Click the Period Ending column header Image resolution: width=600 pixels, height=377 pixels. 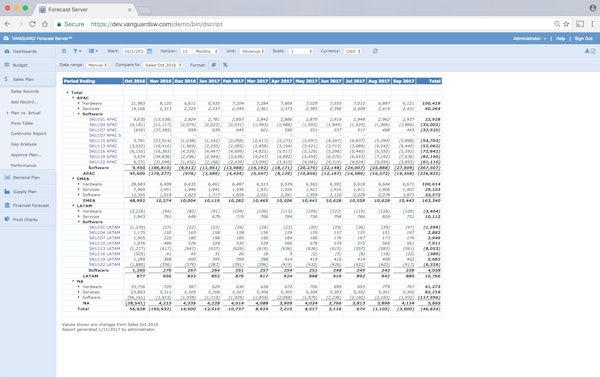(93, 81)
